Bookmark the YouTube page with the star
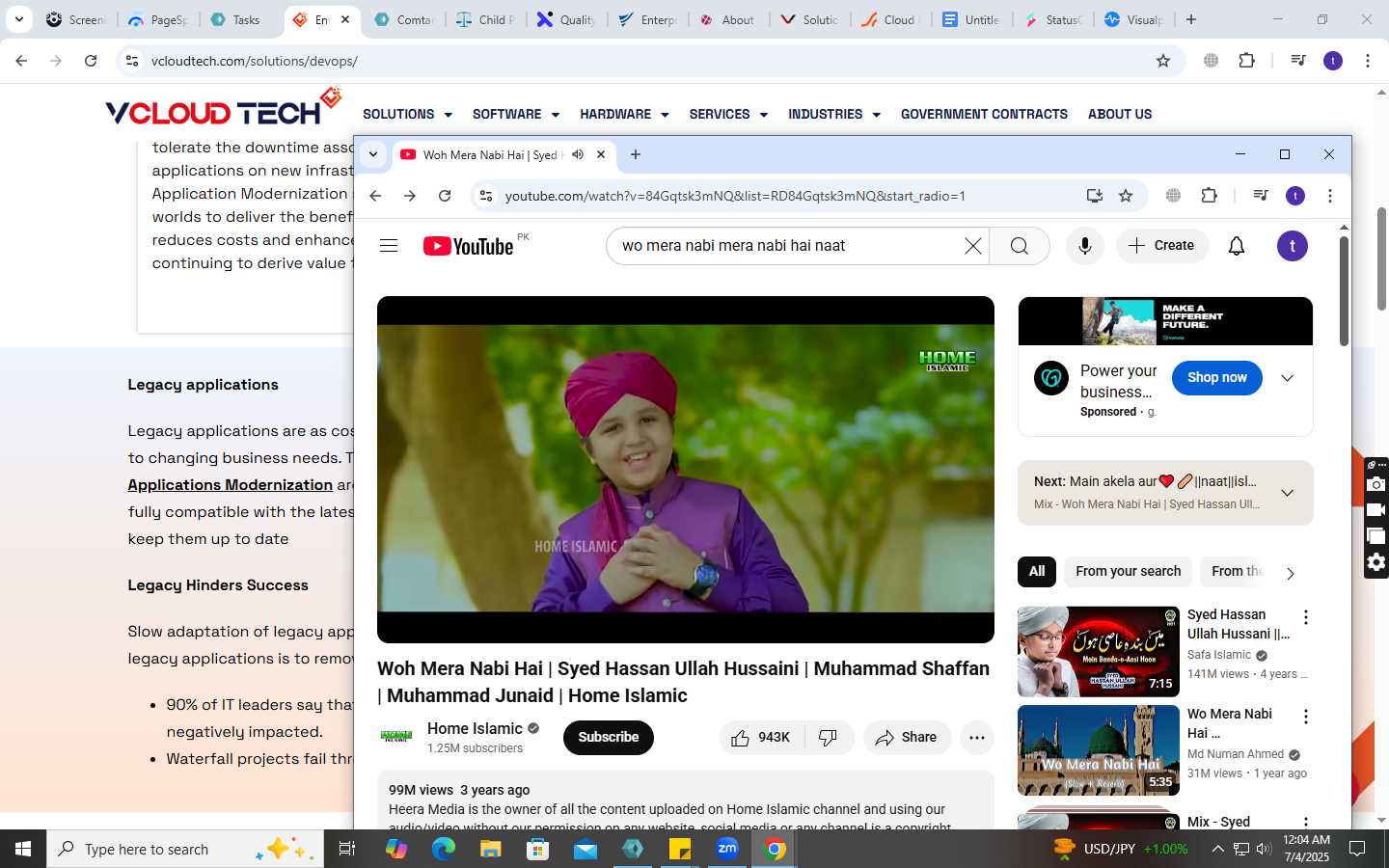Screen dimensions: 1389x868 (1126, 196)
